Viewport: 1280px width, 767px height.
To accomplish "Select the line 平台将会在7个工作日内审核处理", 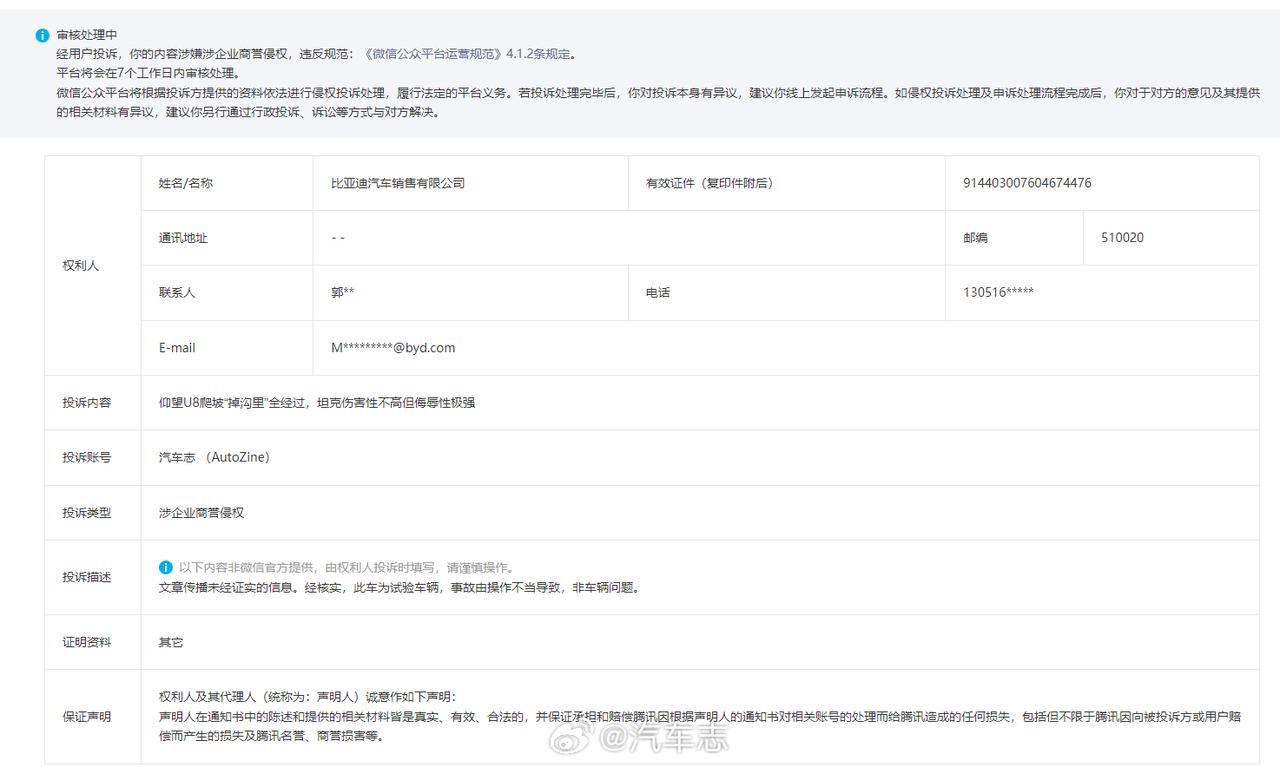I will (x=148, y=74).
